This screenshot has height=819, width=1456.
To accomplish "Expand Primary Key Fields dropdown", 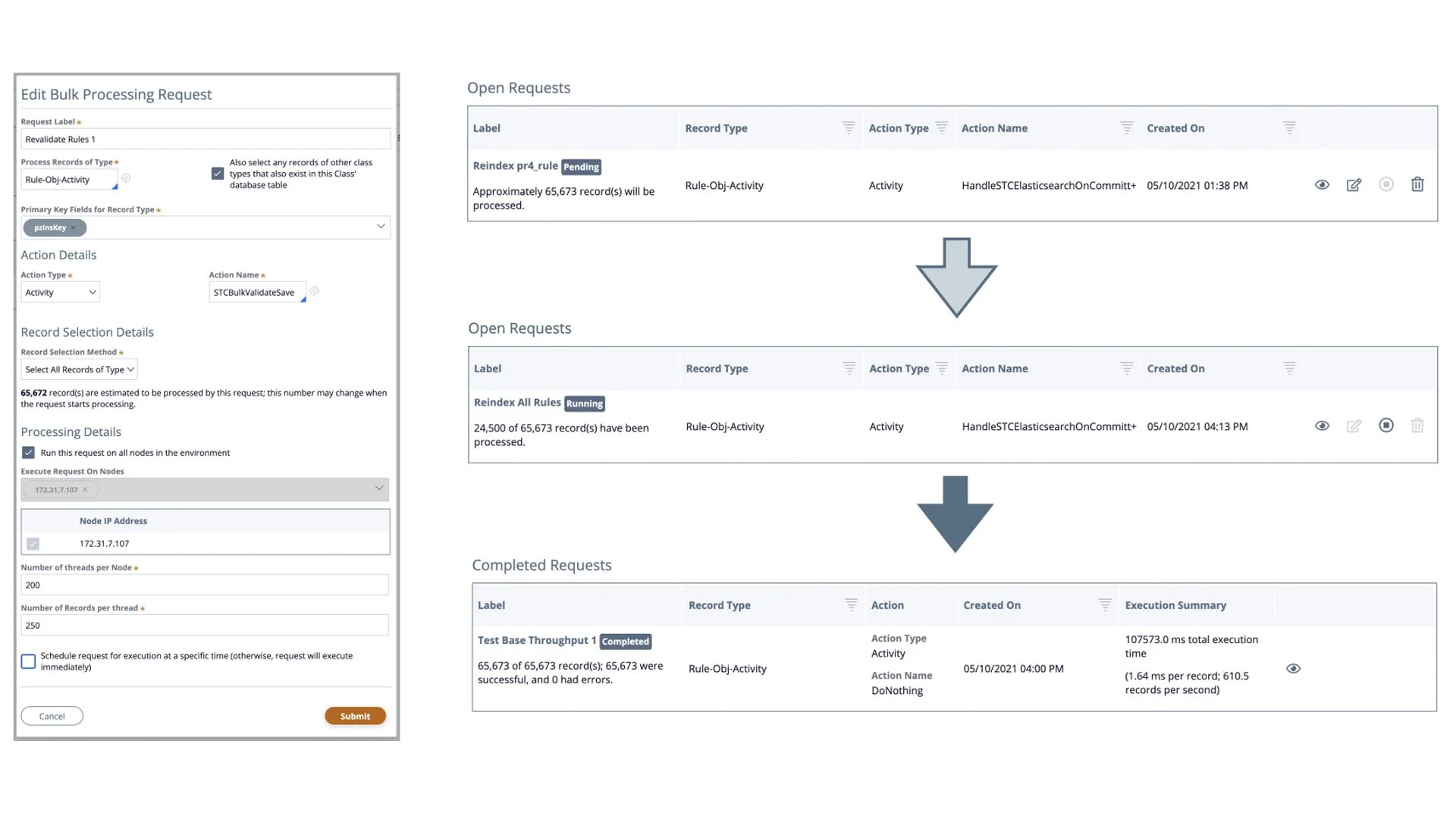I will tap(381, 227).
